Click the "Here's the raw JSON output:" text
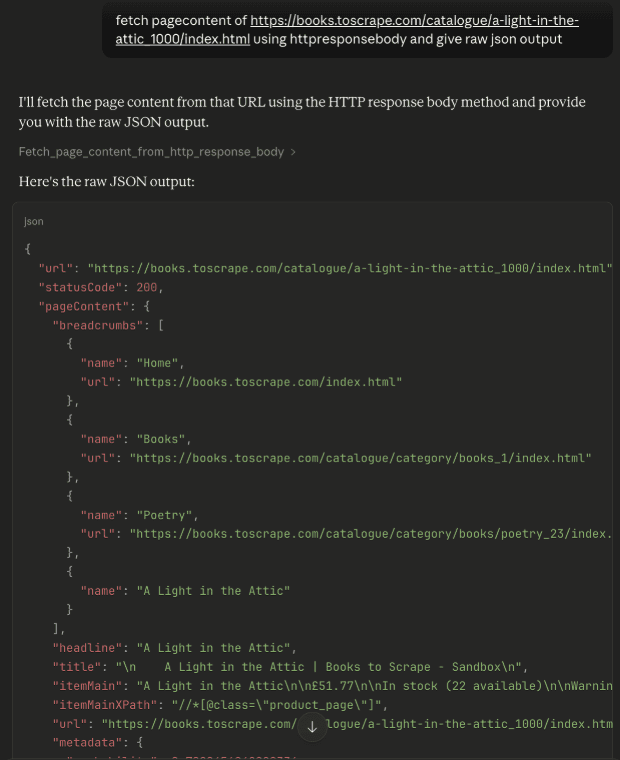620x760 pixels. (x=106, y=182)
